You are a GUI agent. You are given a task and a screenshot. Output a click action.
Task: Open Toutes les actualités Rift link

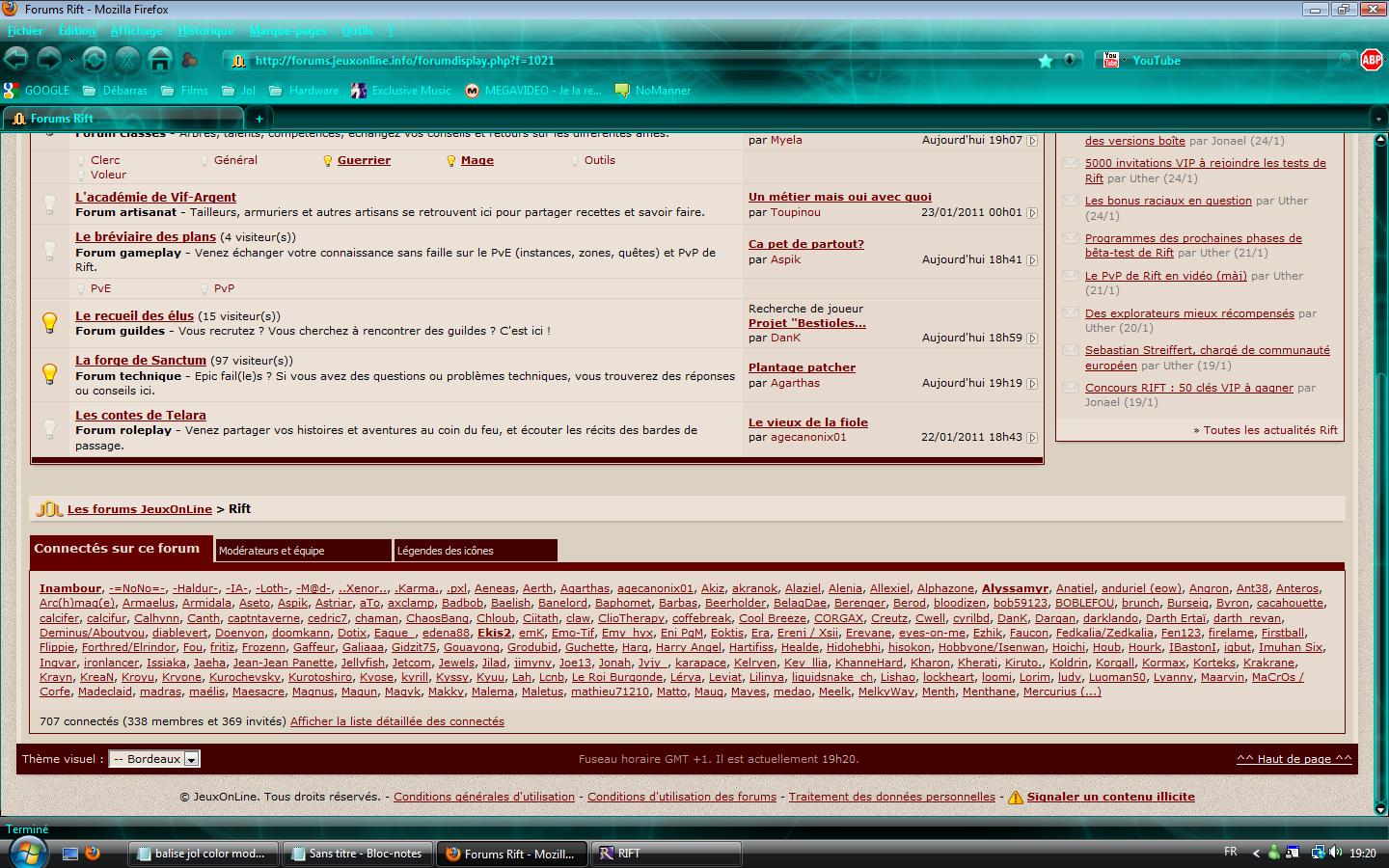(x=1270, y=430)
